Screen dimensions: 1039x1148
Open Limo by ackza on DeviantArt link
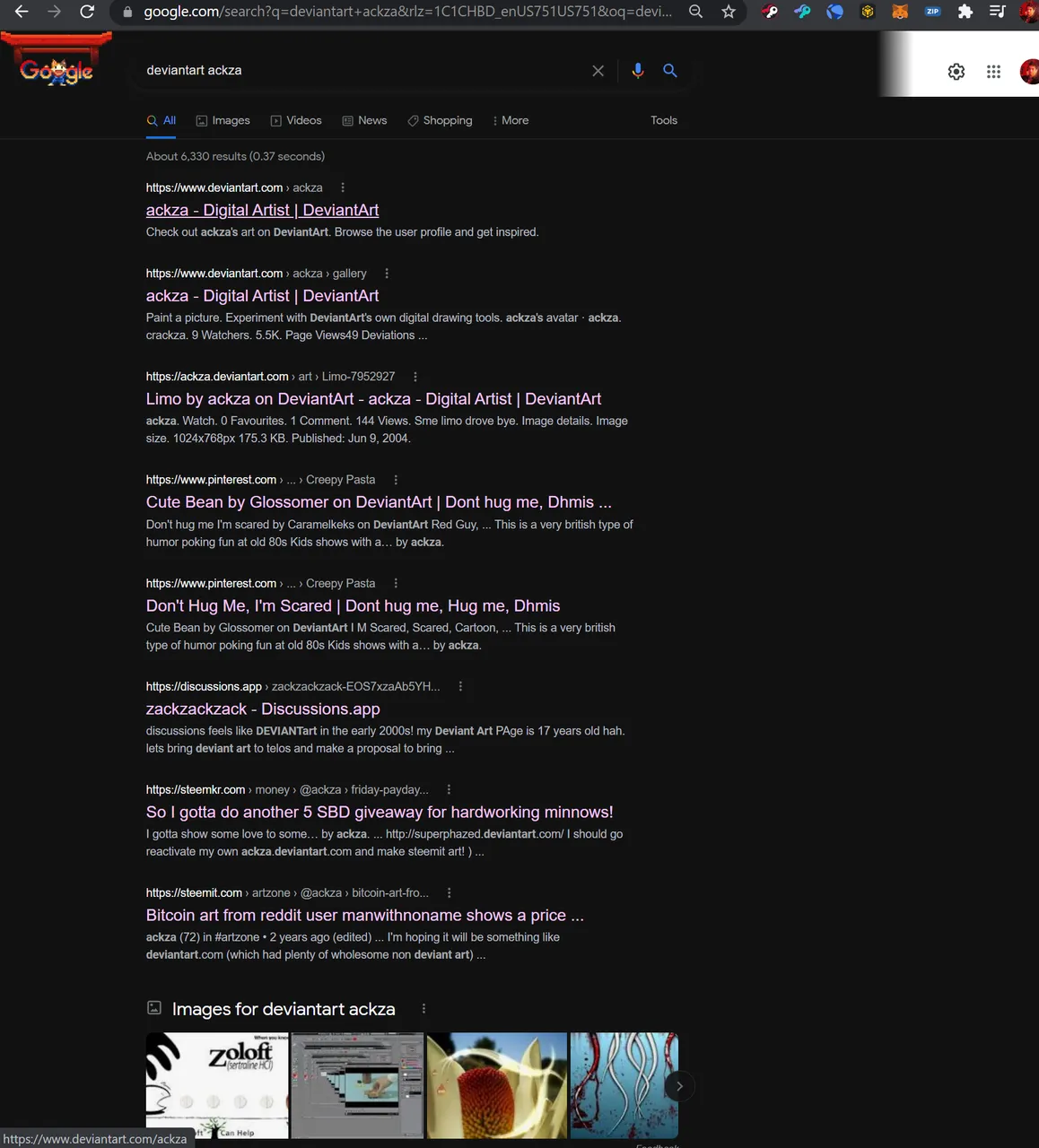pyautogui.click(x=373, y=398)
